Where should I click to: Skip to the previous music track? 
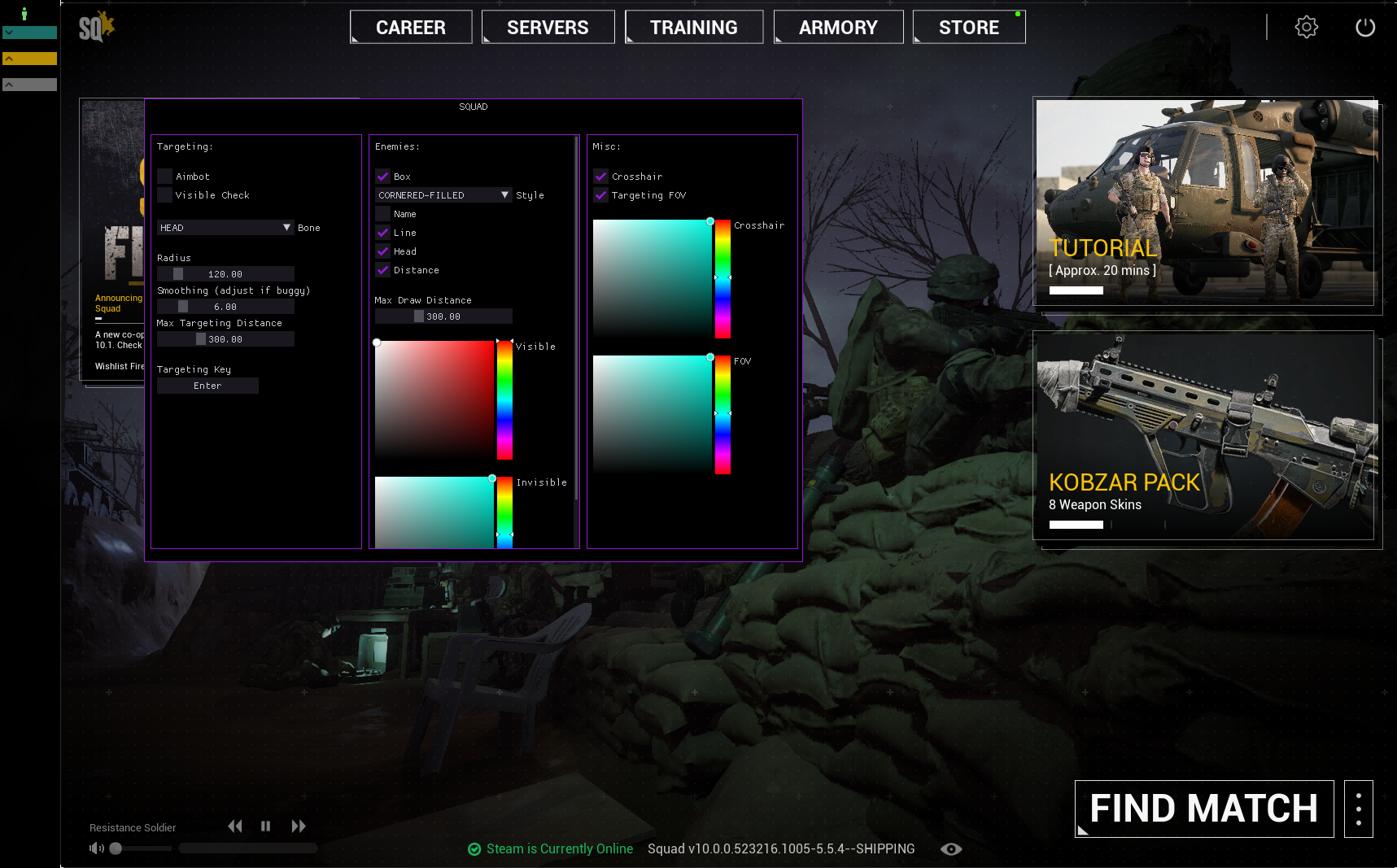(235, 827)
